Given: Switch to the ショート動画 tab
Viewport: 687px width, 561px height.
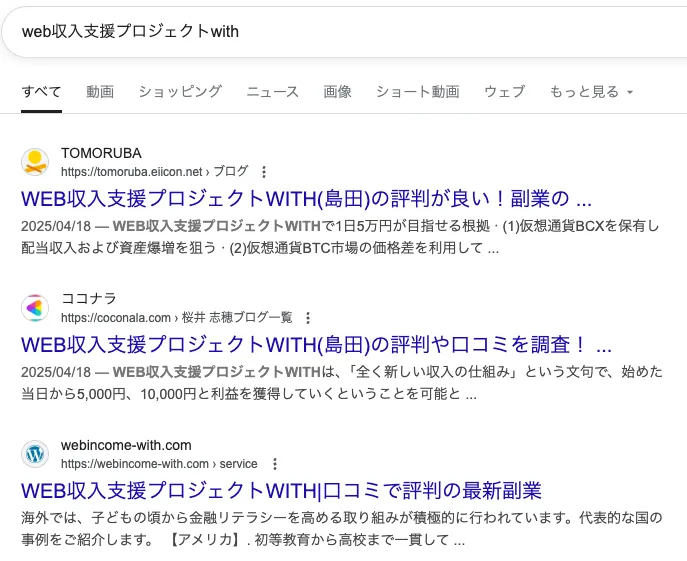Looking at the screenshot, I should click(418, 92).
